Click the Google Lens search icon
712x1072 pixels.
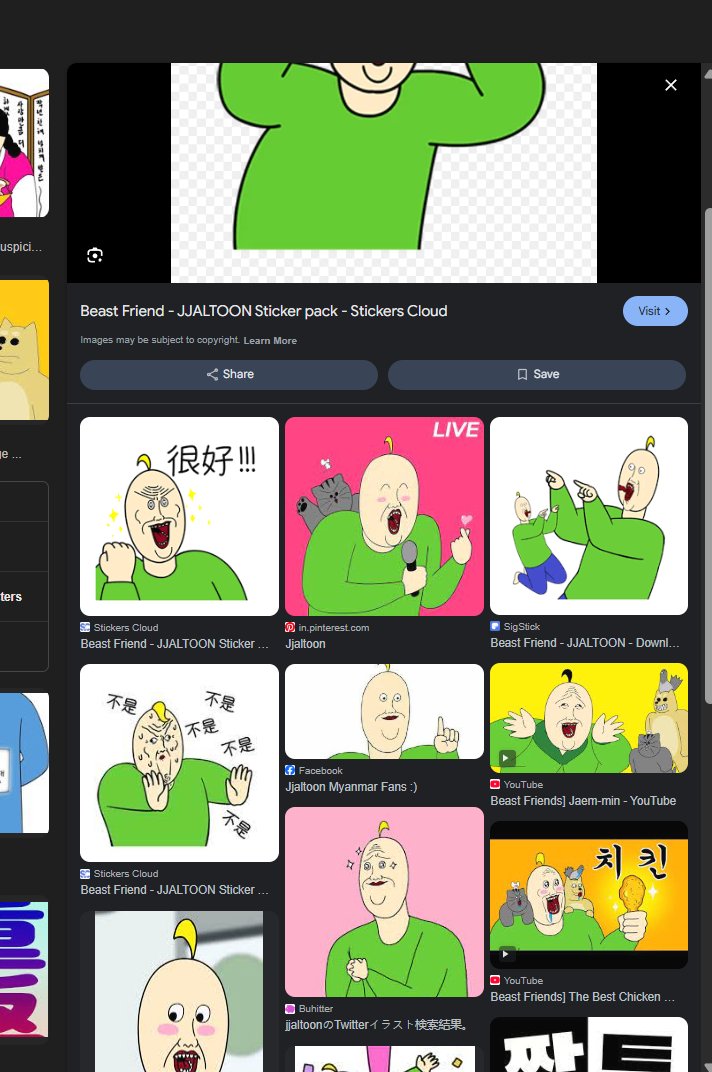(95, 256)
